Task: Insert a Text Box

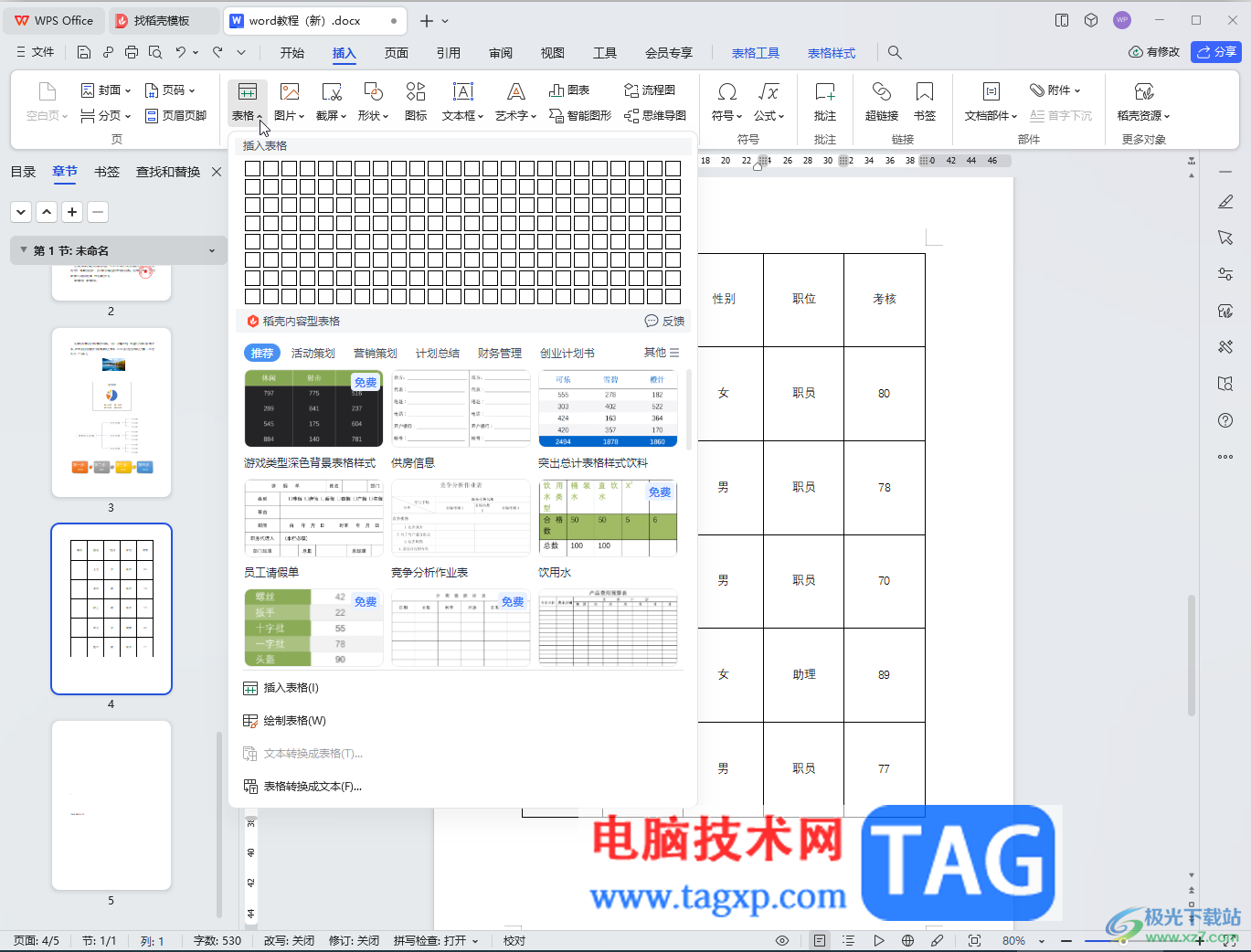Action: tap(462, 101)
